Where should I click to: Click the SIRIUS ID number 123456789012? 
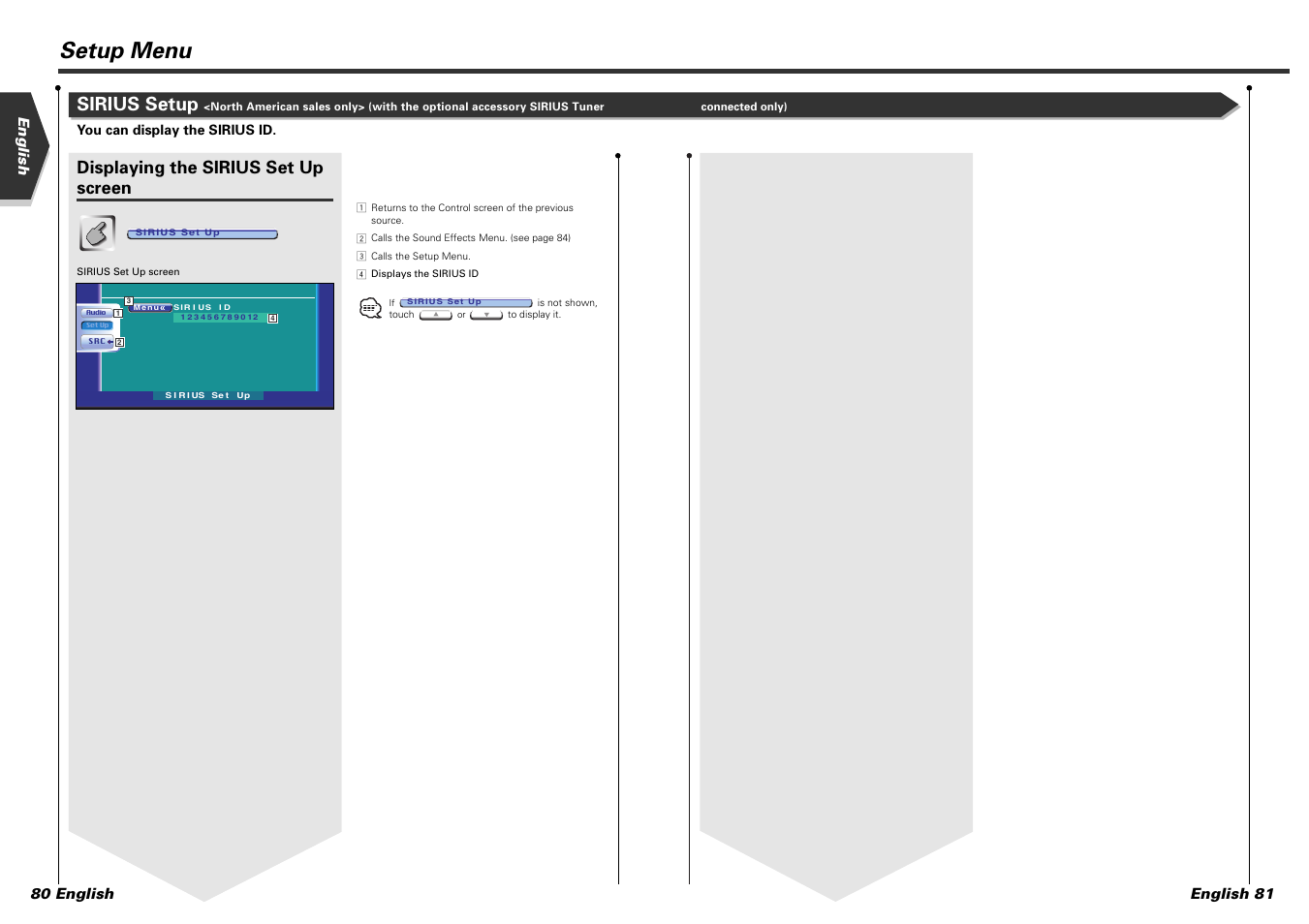point(220,318)
